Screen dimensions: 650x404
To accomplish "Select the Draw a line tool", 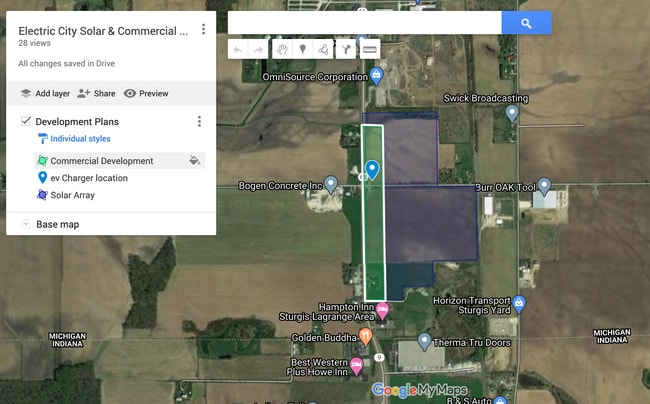I will [x=324, y=49].
